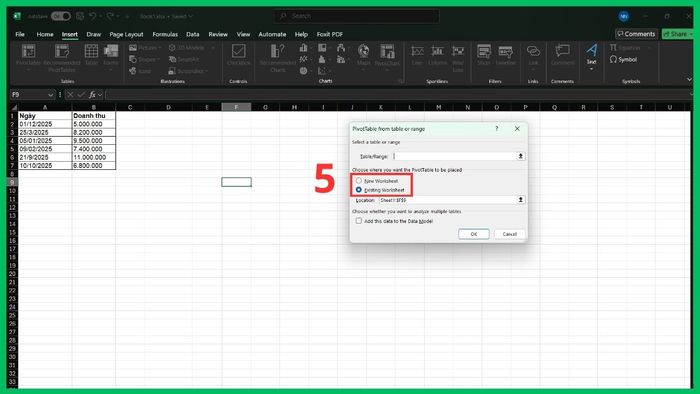Open the File menu
Viewport: 700px width, 394px height.
pyautogui.click(x=20, y=34)
